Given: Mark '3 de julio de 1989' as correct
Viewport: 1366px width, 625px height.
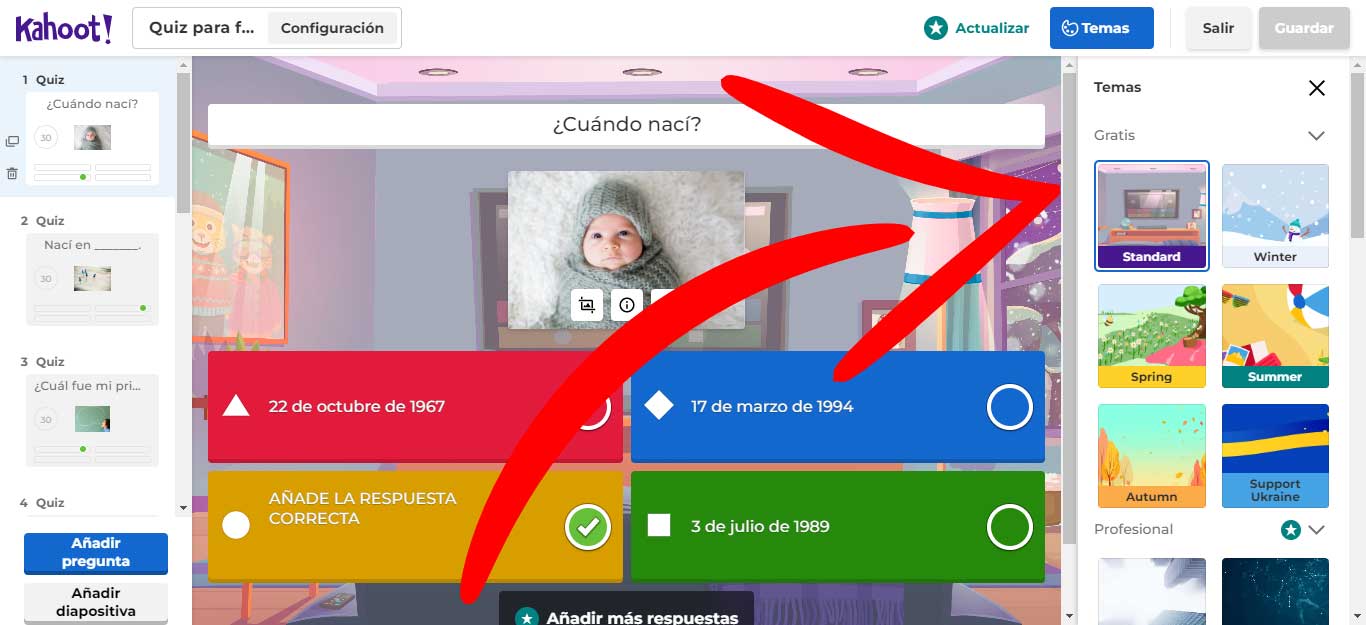Looking at the screenshot, I should 1009,527.
